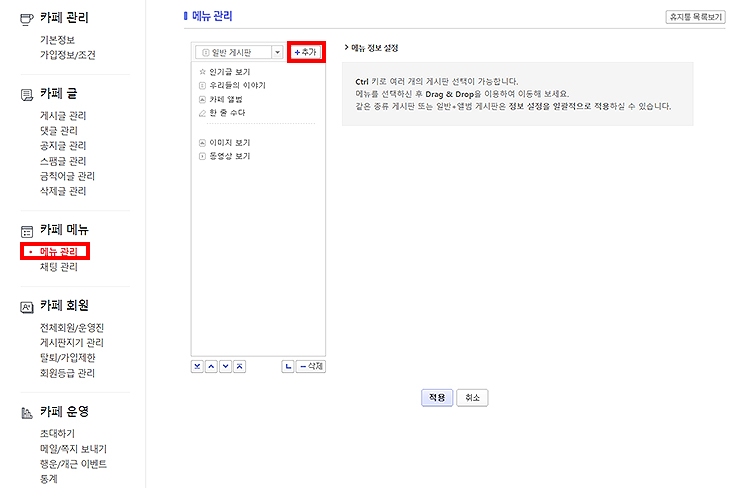740x488 pixels.
Task: Click the 메뉴 관리 page title
Action: tap(212, 16)
